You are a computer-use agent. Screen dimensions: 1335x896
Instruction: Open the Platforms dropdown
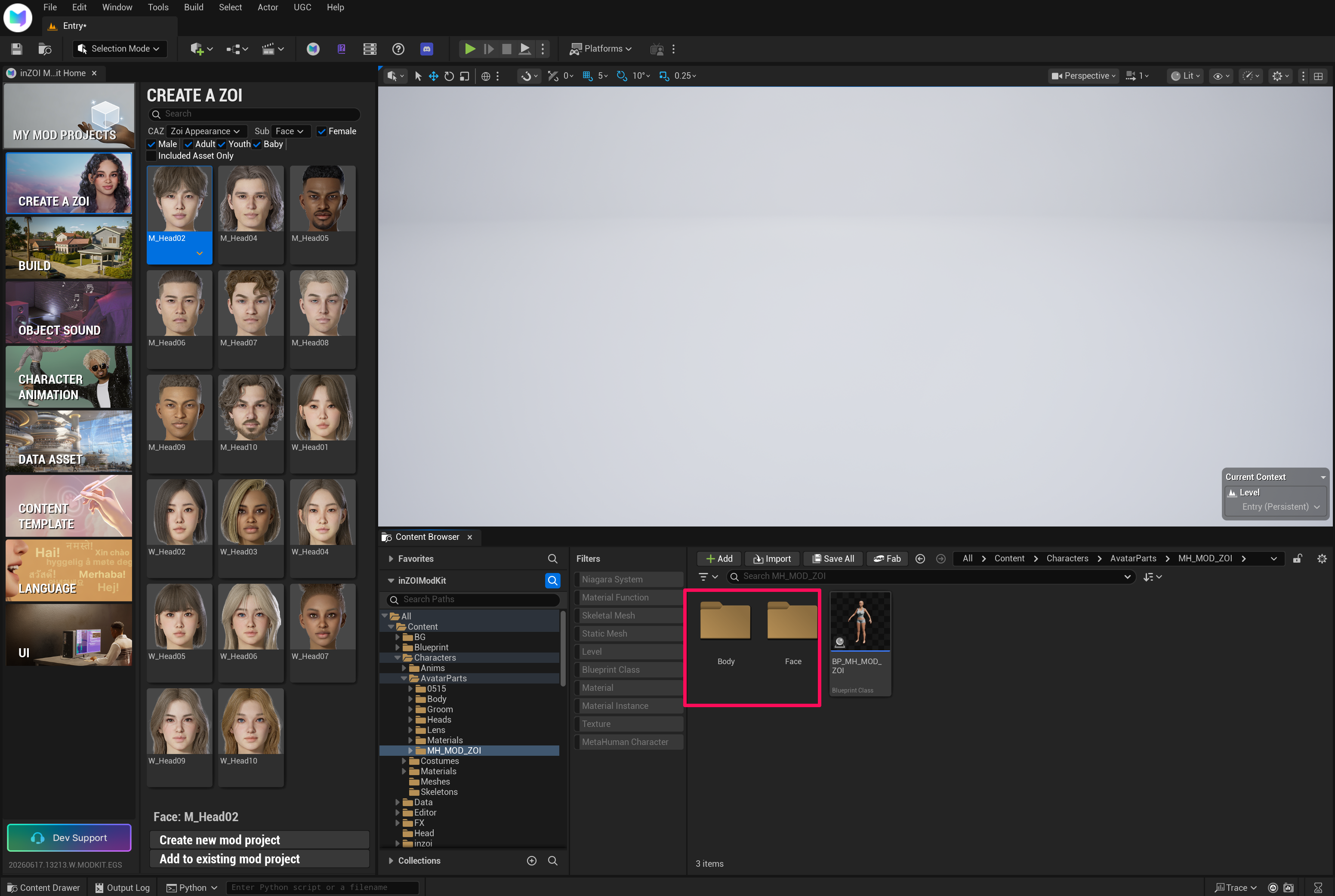tap(601, 49)
